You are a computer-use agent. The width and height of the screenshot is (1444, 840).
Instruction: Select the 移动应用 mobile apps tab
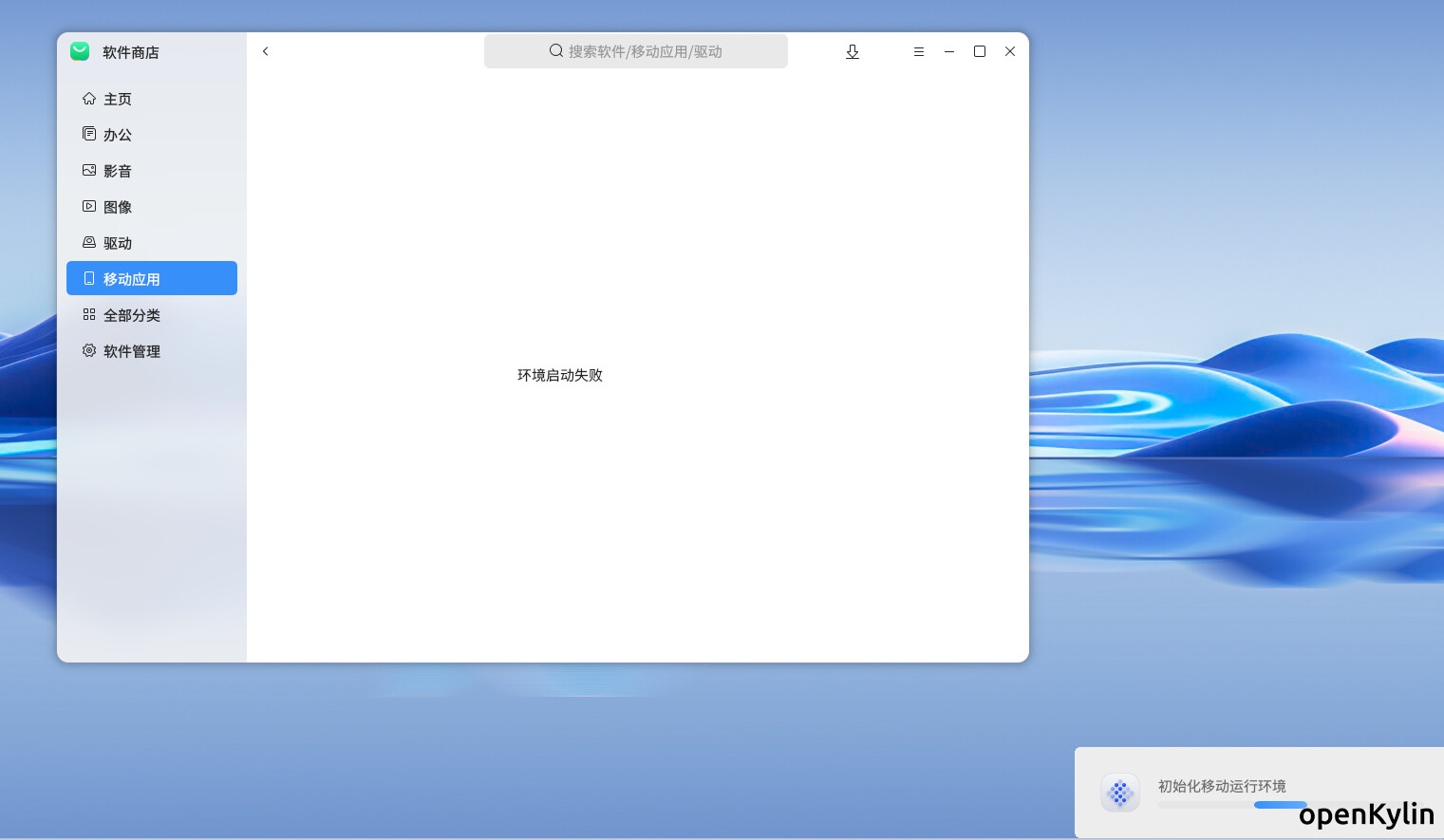pyautogui.click(x=152, y=279)
